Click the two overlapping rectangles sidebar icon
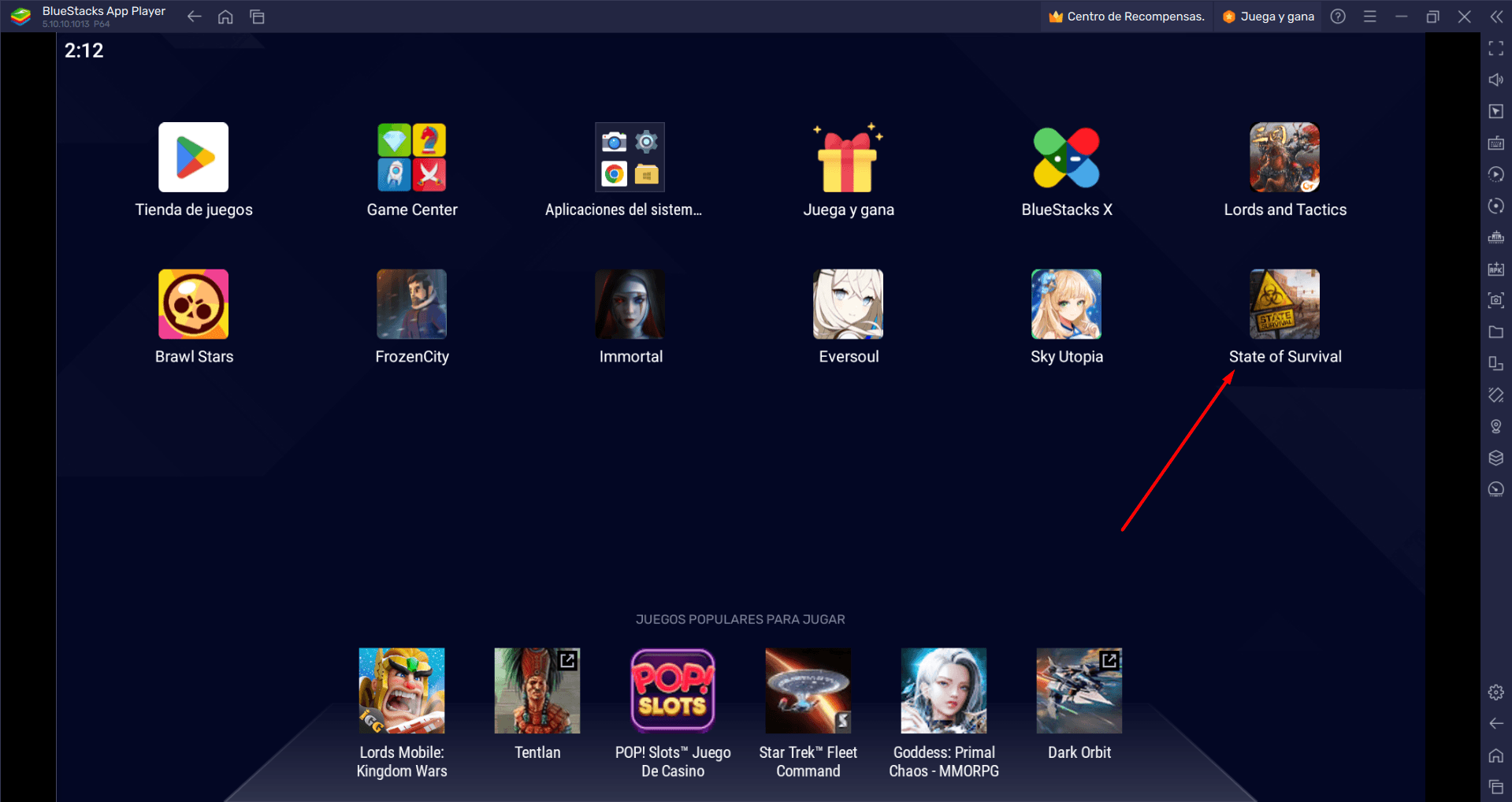The image size is (1512, 802). (x=1496, y=363)
